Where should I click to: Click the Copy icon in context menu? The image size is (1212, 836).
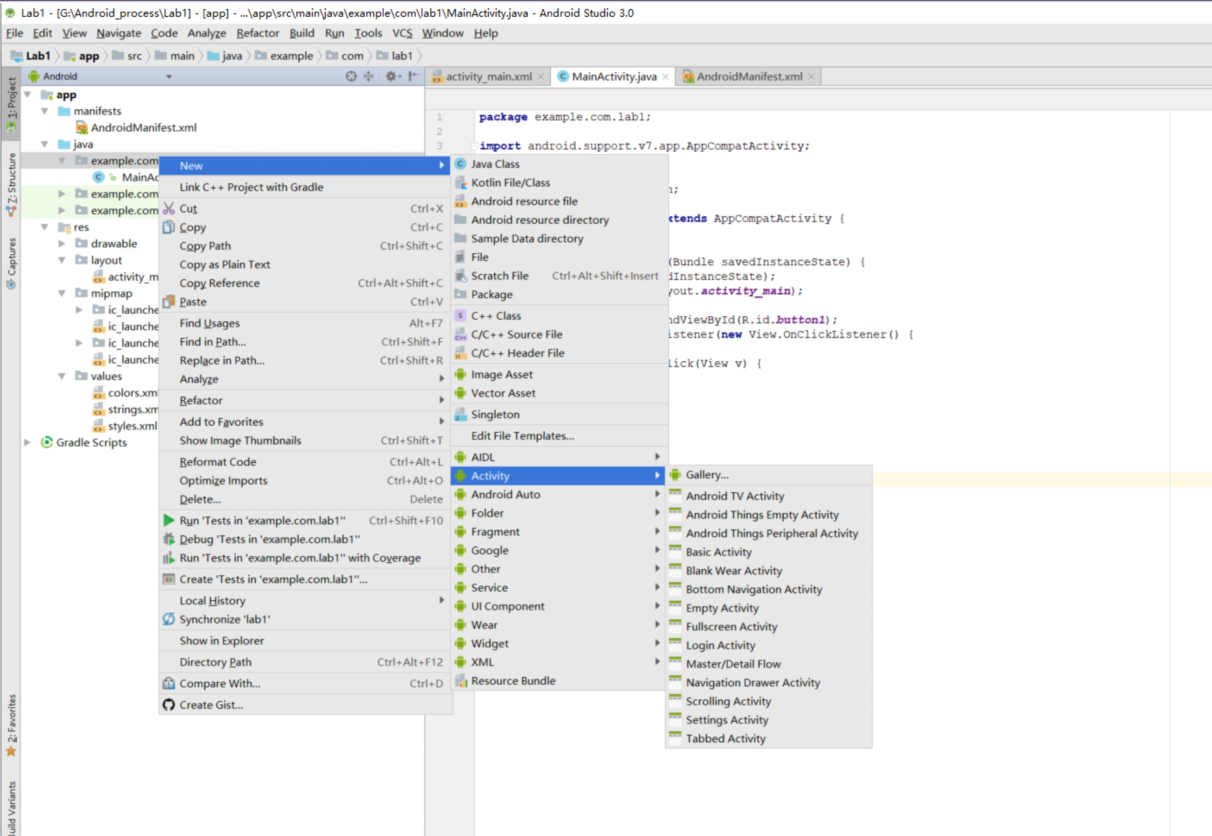pyautogui.click(x=169, y=228)
